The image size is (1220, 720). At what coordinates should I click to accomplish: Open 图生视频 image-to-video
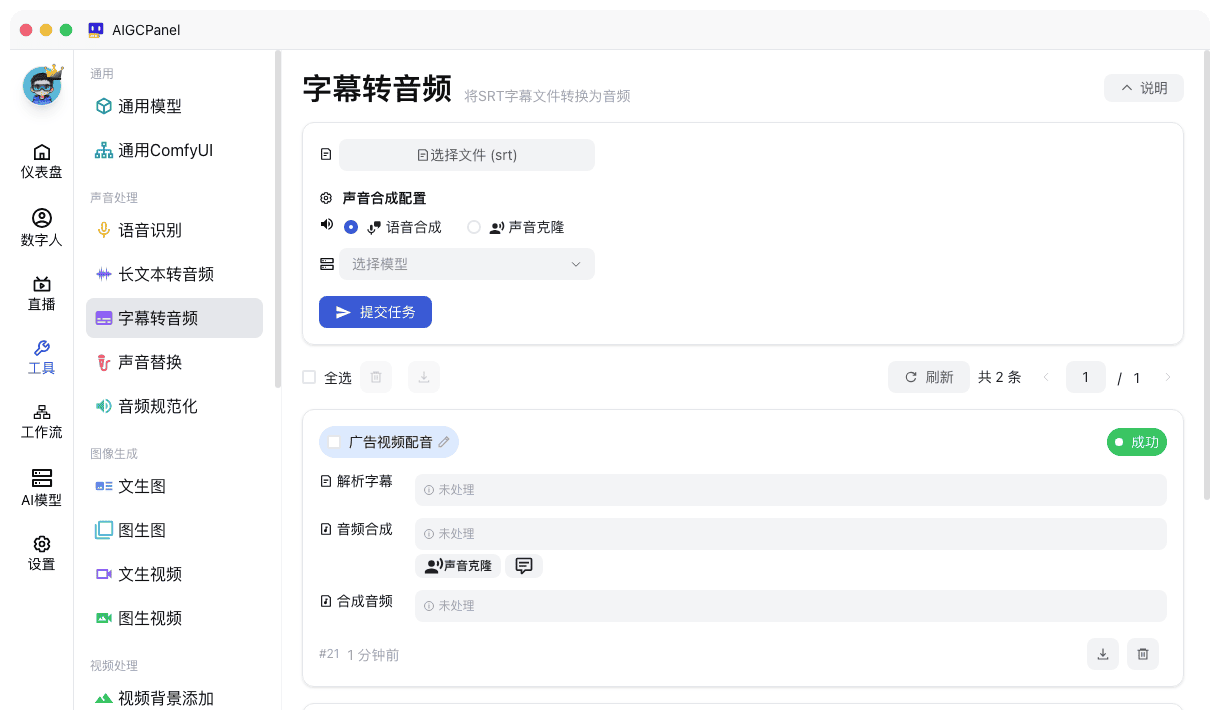(x=174, y=618)
